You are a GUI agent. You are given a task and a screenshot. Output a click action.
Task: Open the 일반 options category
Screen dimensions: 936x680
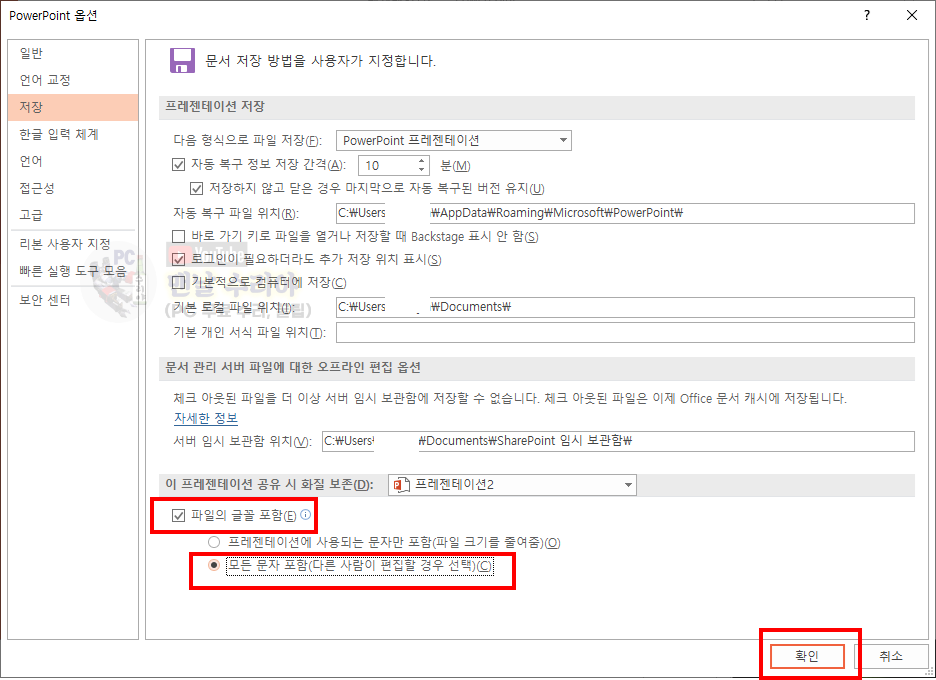[x=73, y=53]
